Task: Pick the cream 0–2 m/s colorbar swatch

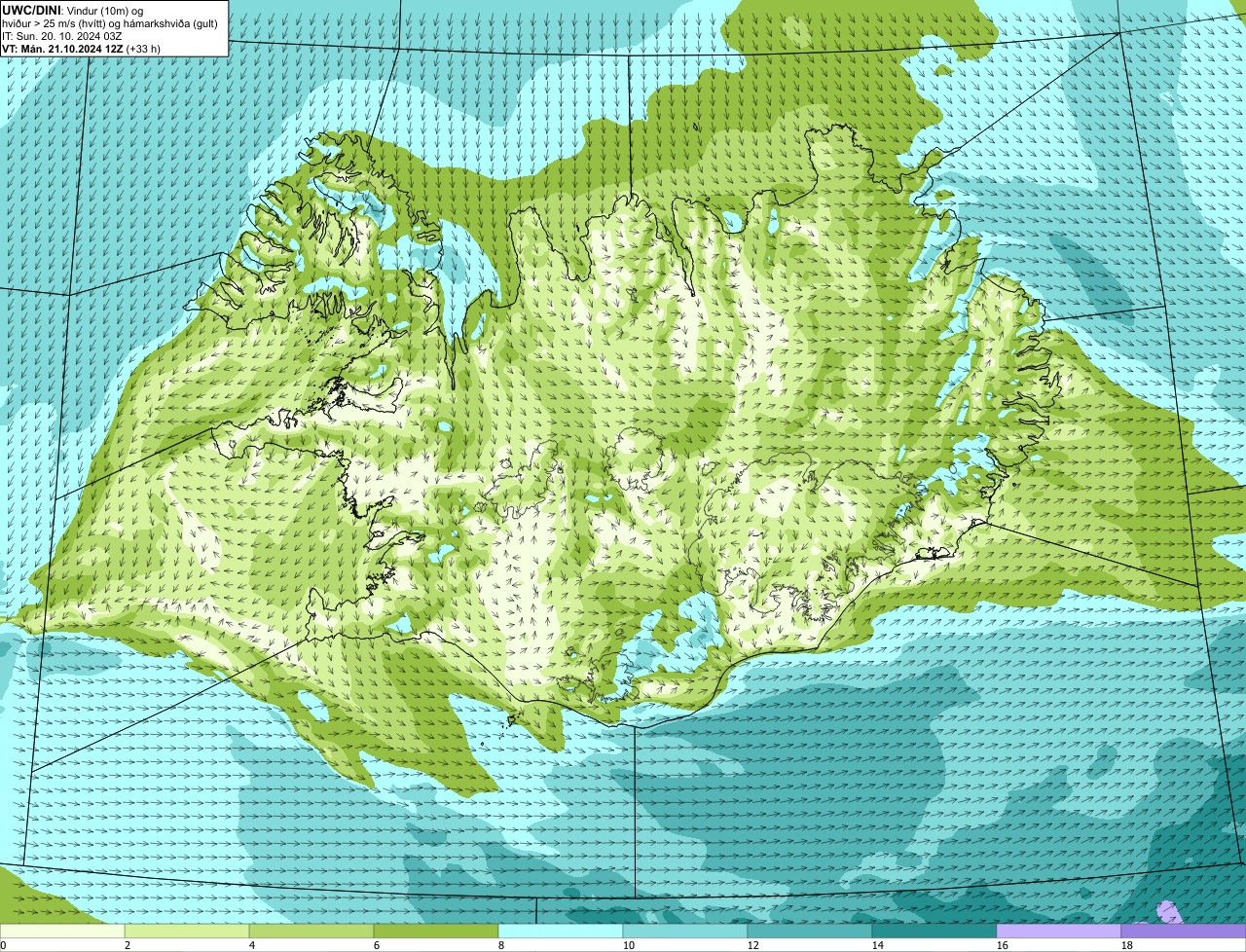Action: [62, 931]
